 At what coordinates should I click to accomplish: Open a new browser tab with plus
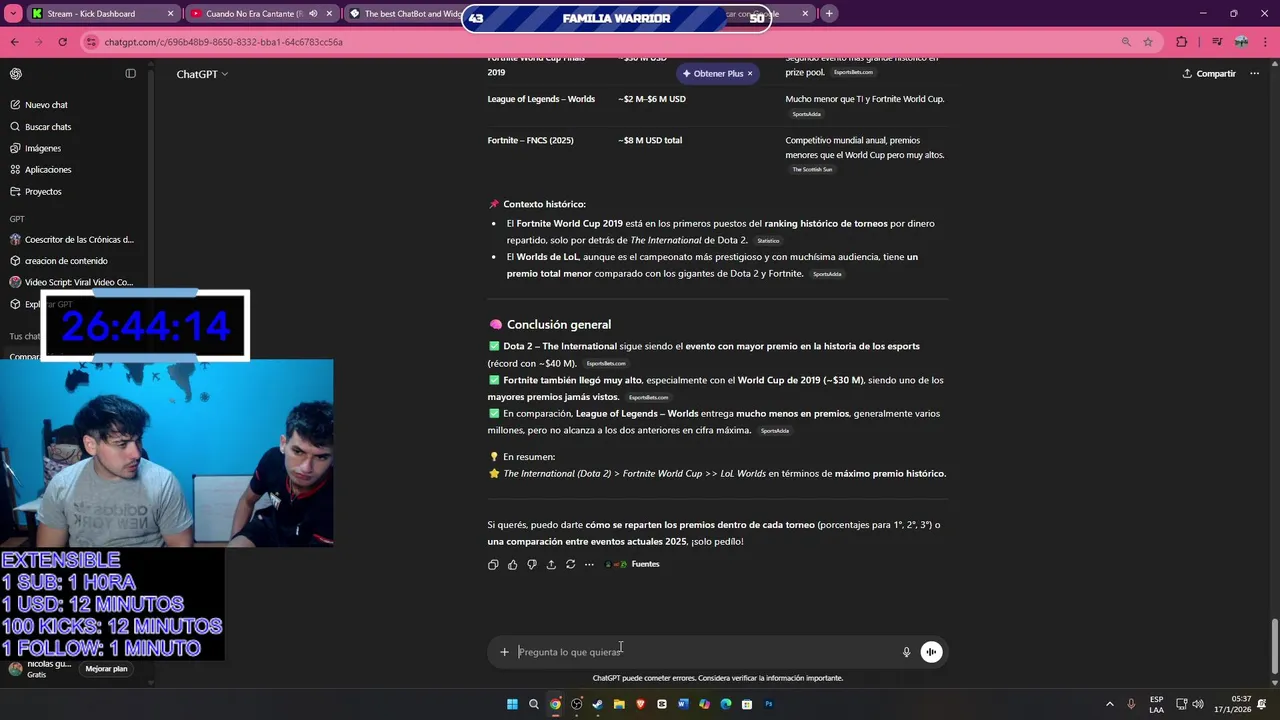coord(829,14)
